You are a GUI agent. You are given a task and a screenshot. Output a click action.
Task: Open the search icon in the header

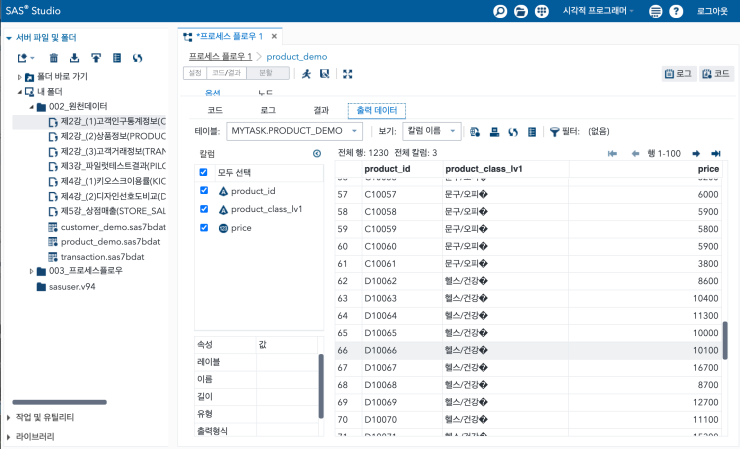click(500, 11)
